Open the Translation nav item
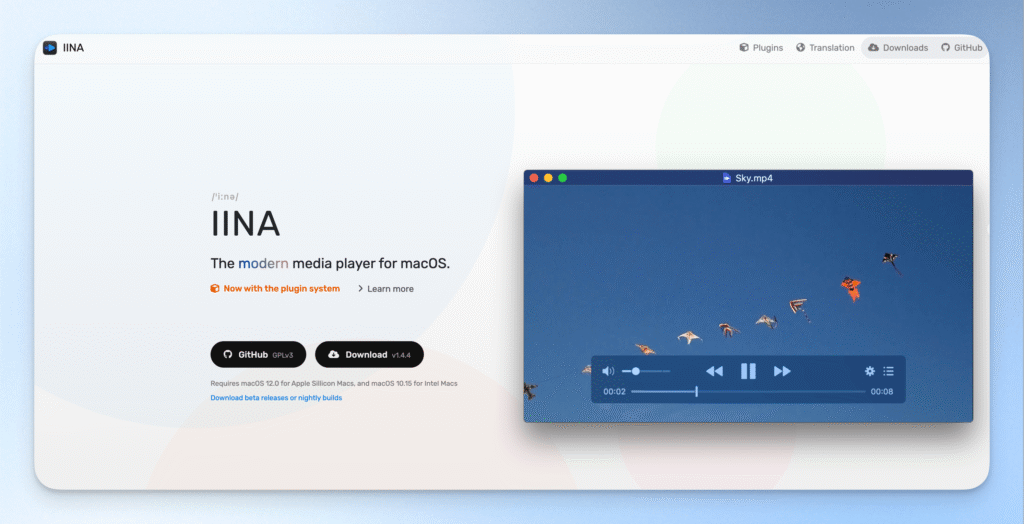 pos(825,48)
